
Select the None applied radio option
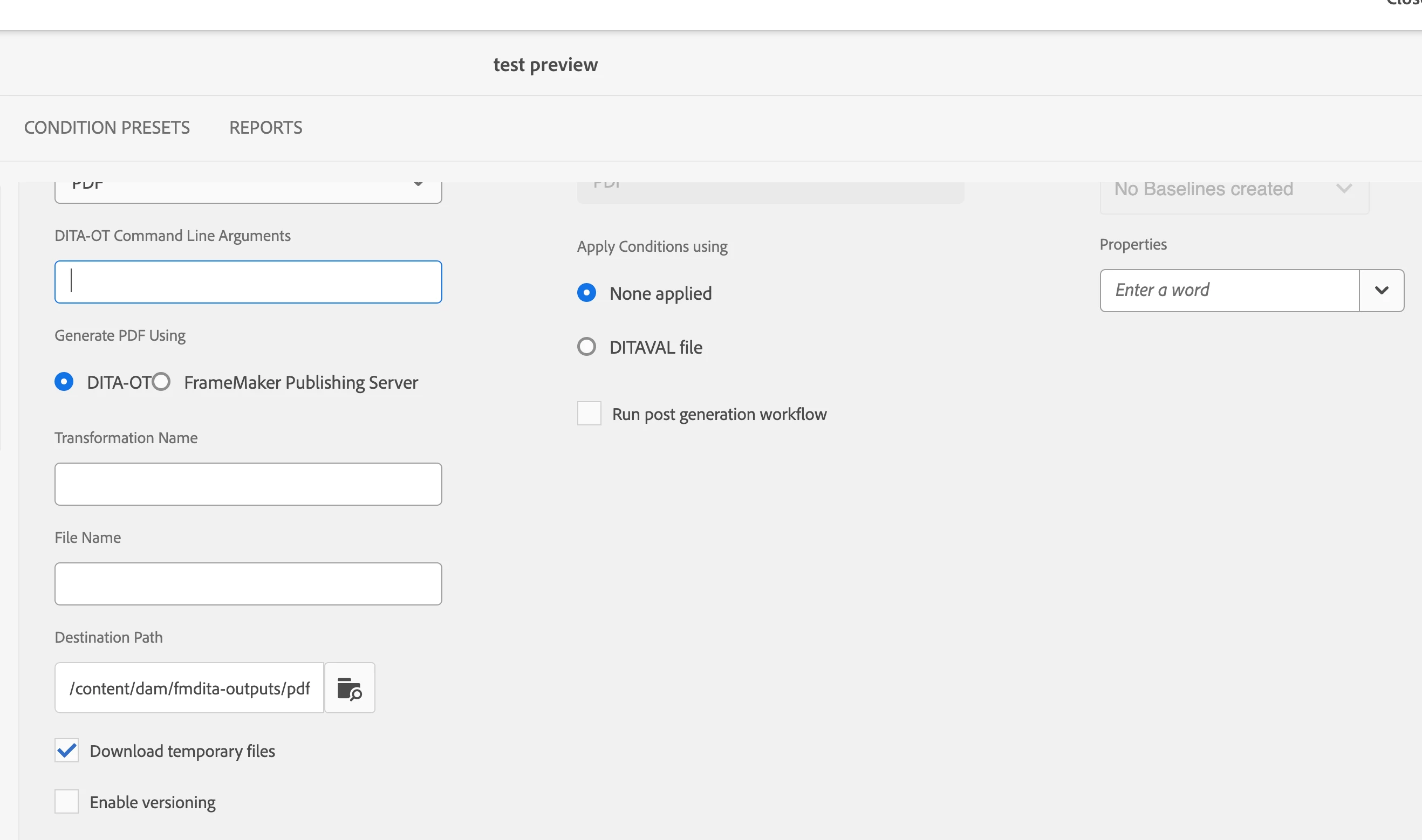[x=586, y=293]
